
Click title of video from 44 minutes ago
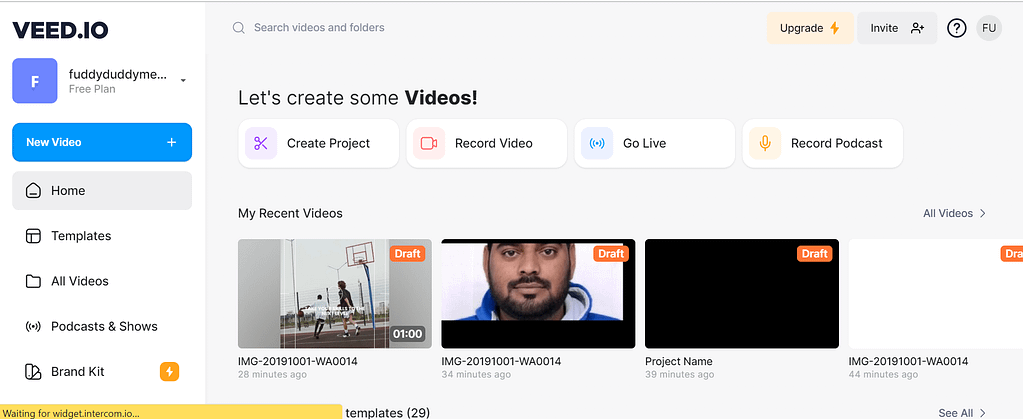(x=908, y=361)
